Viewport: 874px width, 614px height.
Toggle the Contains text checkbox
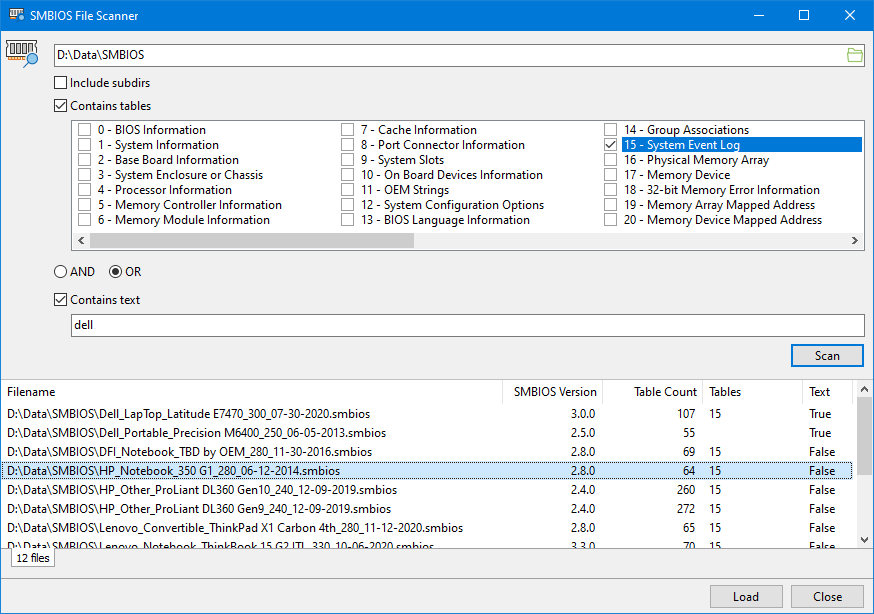(60, 300)
